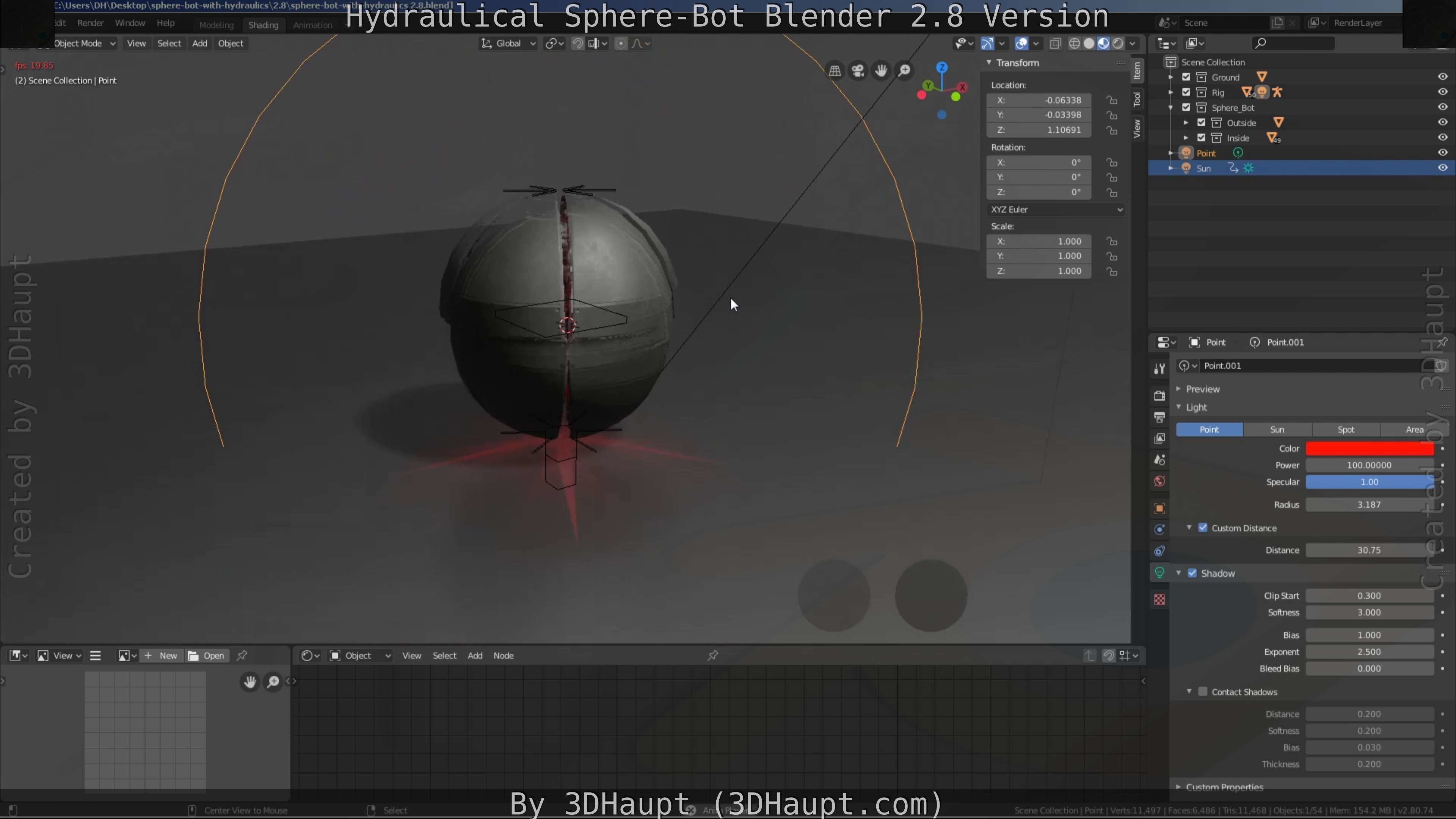Toggle Show Gizmo button
This screenshot has width=1456, height=819.
[987, 44]
